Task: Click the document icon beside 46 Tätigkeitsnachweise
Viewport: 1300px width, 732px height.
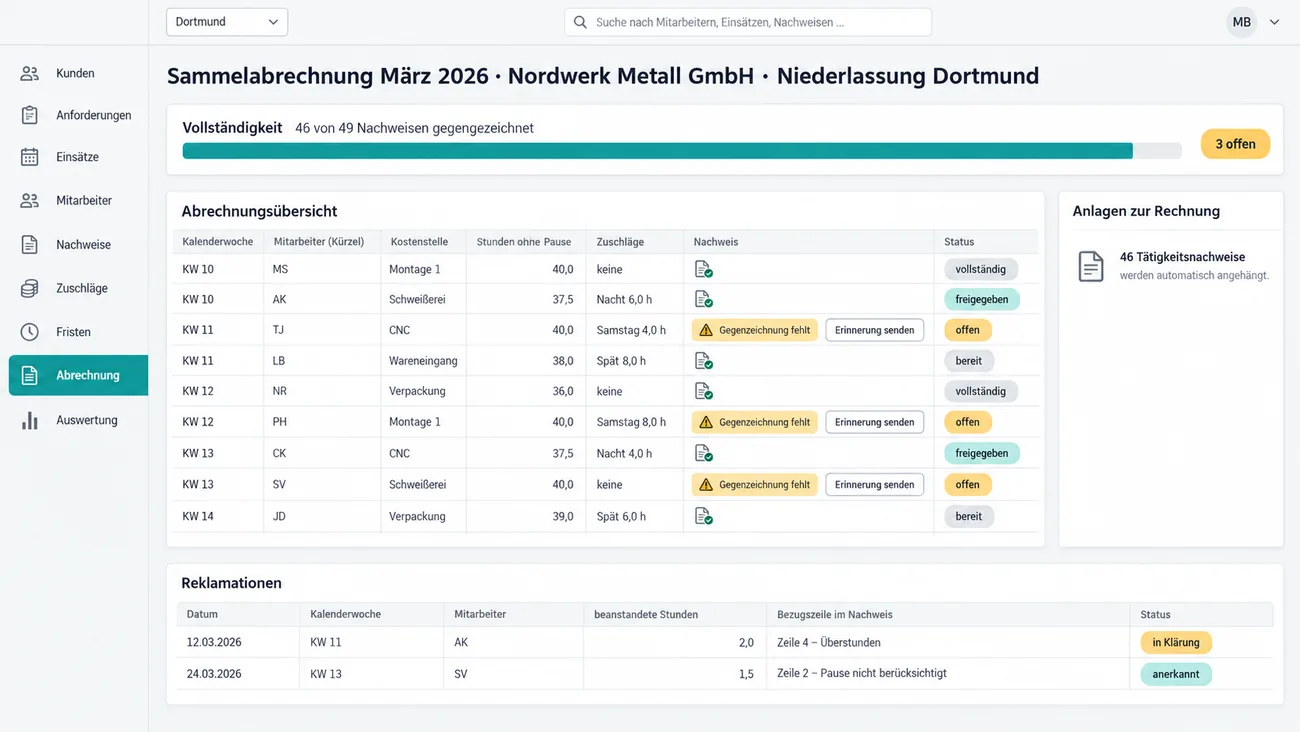Action: point(1091,266)
